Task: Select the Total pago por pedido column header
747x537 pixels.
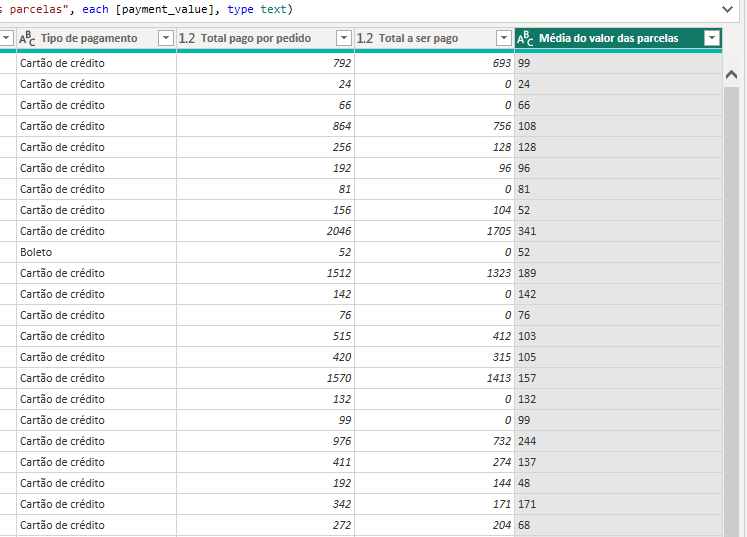Action: (x=265, y=38)
